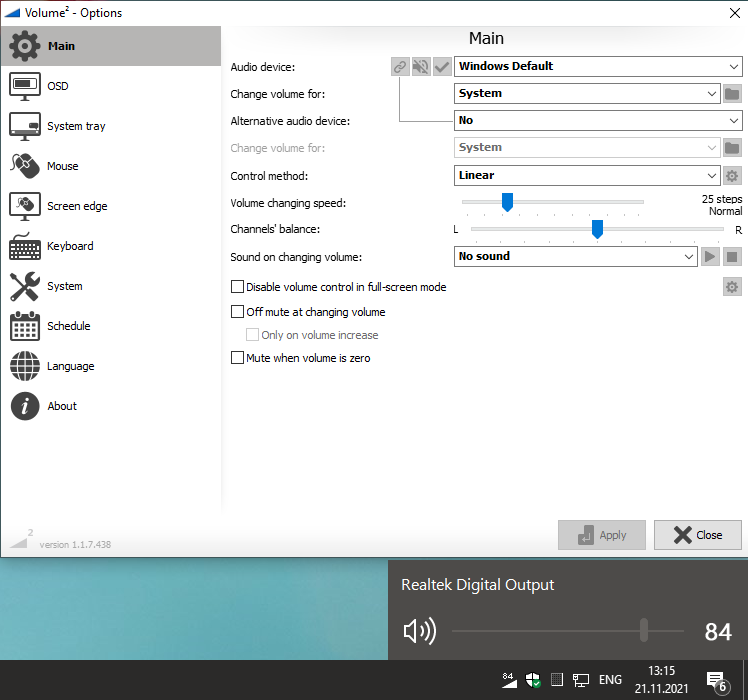Expand Sound on changing volume dropdown
Image resolution: width=748 pixels, height=700 pixels.
(575, 257)
